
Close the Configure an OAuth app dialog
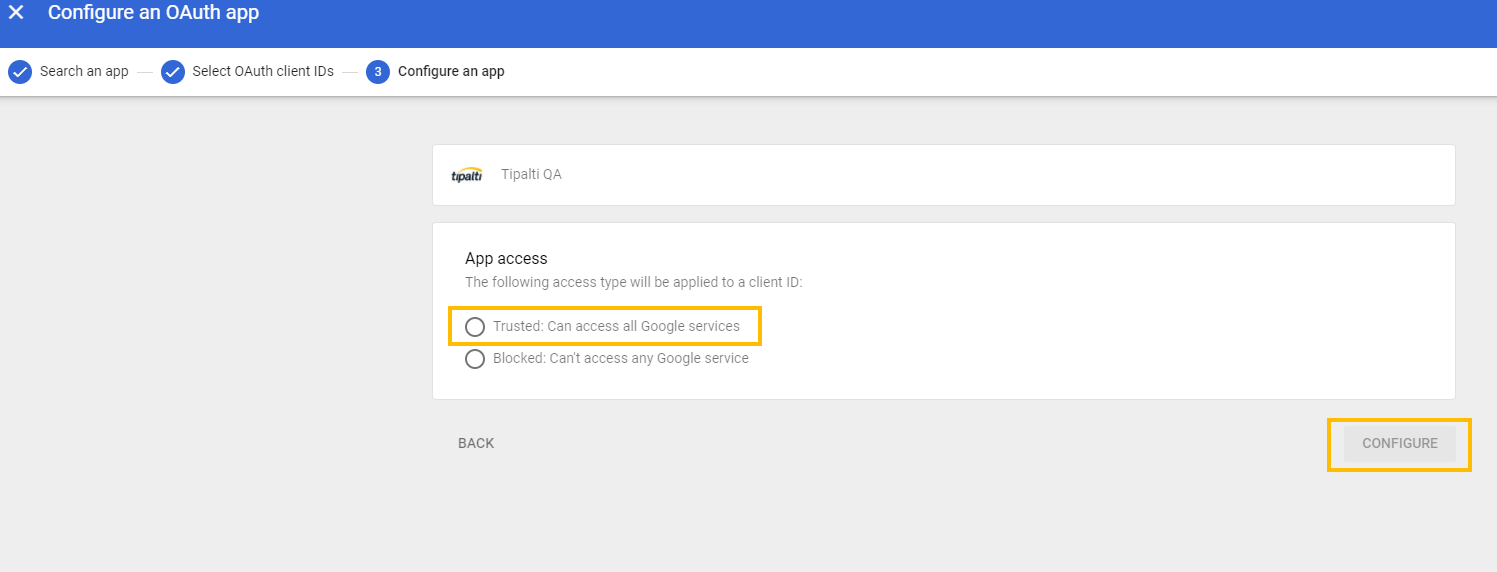(x=16, y=13)
